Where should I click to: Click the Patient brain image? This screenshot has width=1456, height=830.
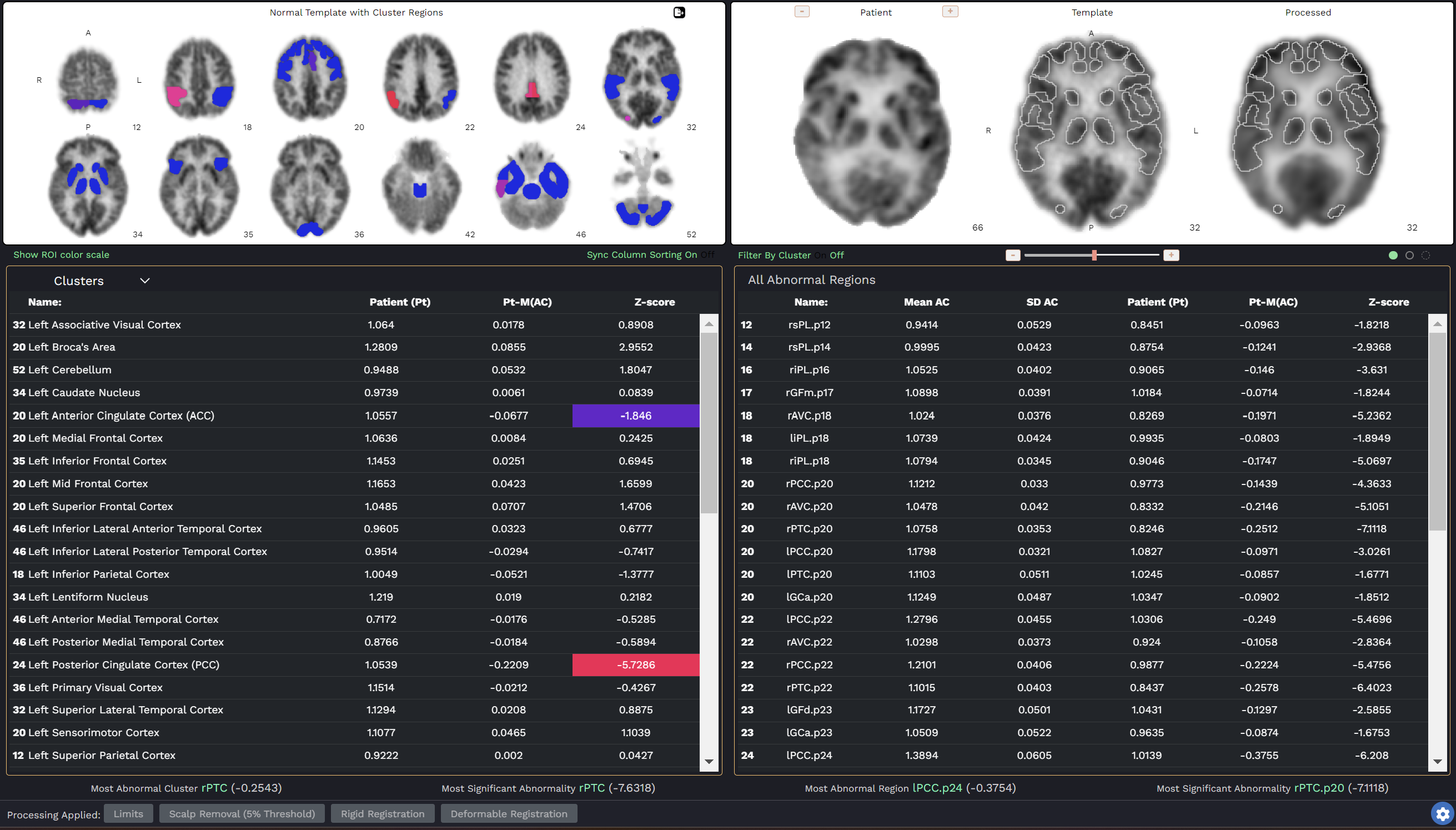pos(873,132)
